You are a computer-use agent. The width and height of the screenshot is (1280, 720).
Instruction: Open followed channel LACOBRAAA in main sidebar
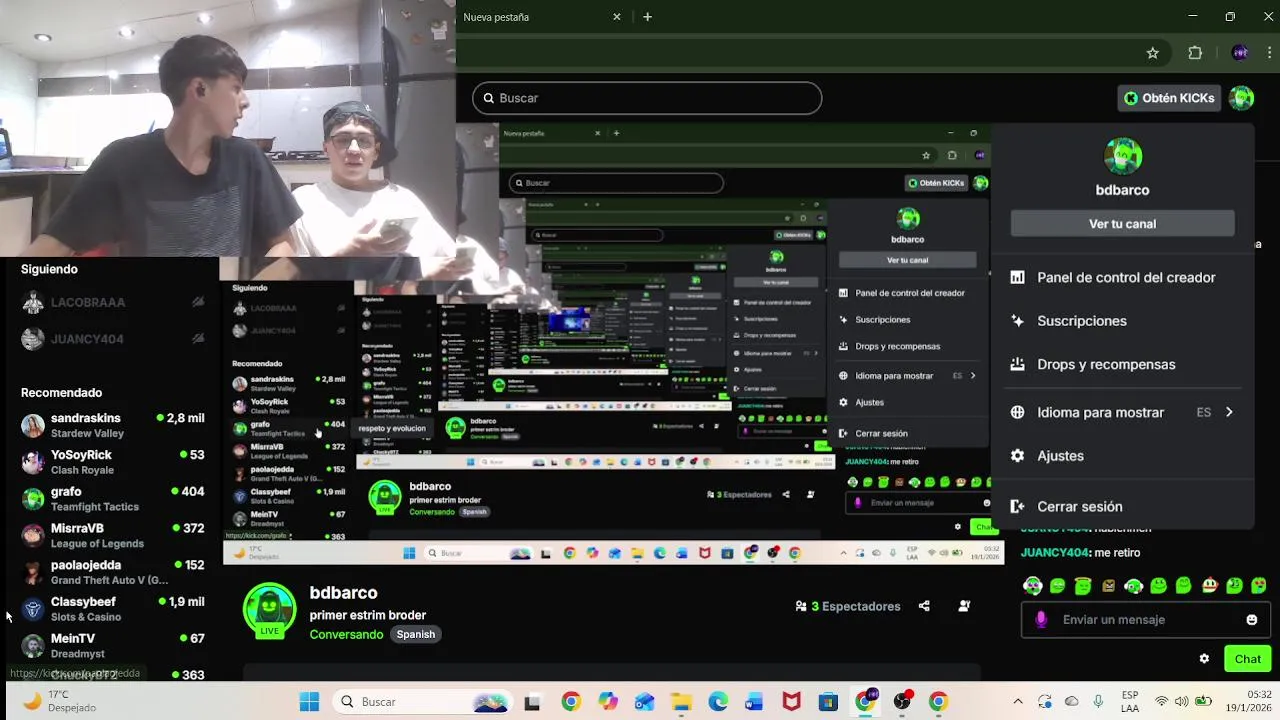(110, 302)
